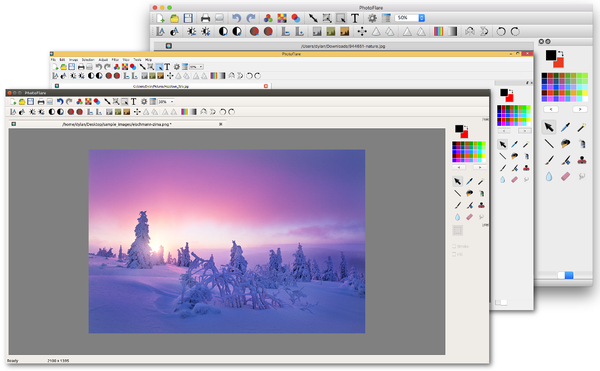Screen dimensions: 600x371
Task: Click Redo arrow in front window toolbar
Action: 69,102
